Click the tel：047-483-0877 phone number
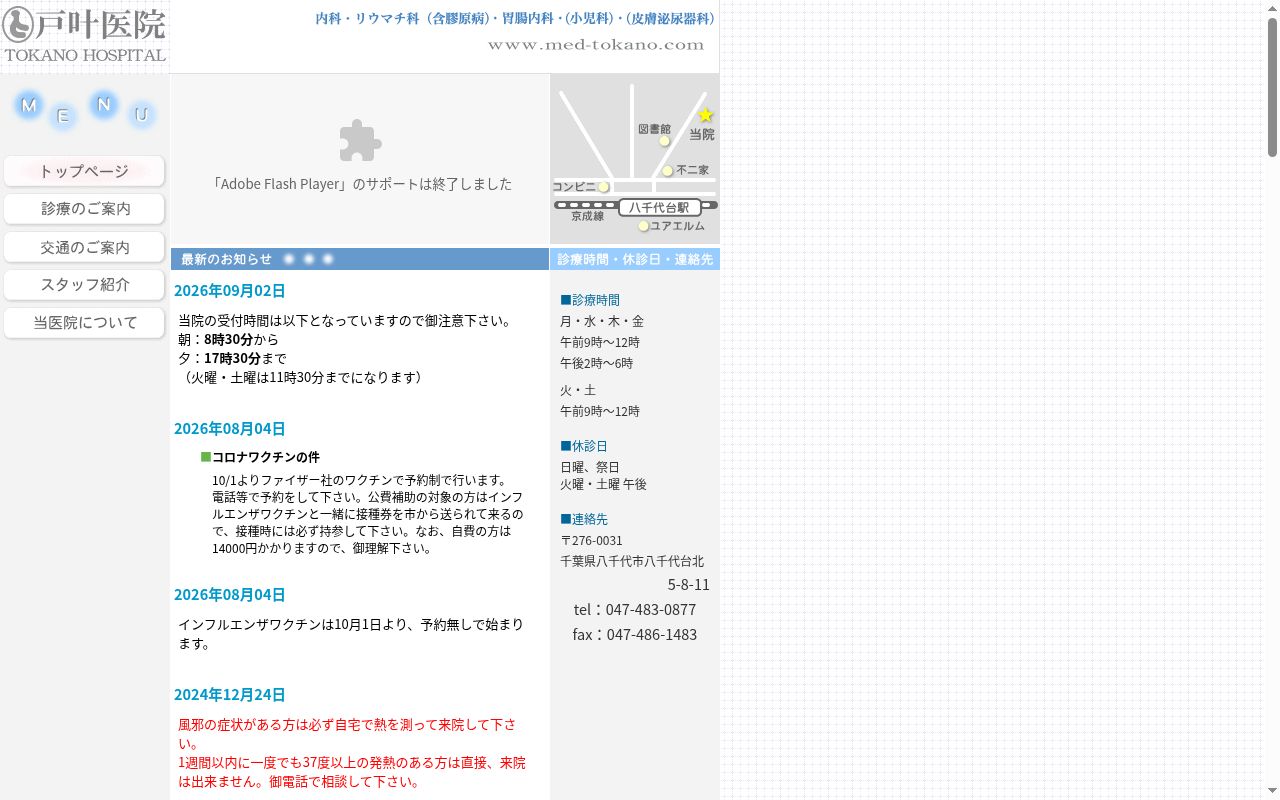The image size is (1280, 800). (635, 610)
